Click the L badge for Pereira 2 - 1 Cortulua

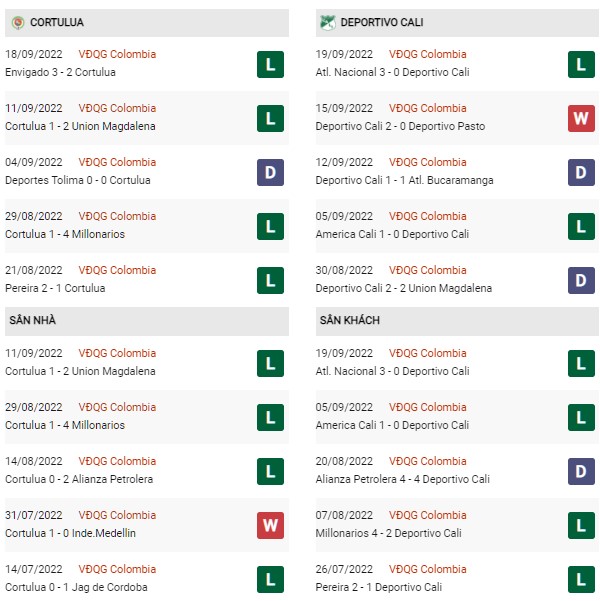coord(270,281)
